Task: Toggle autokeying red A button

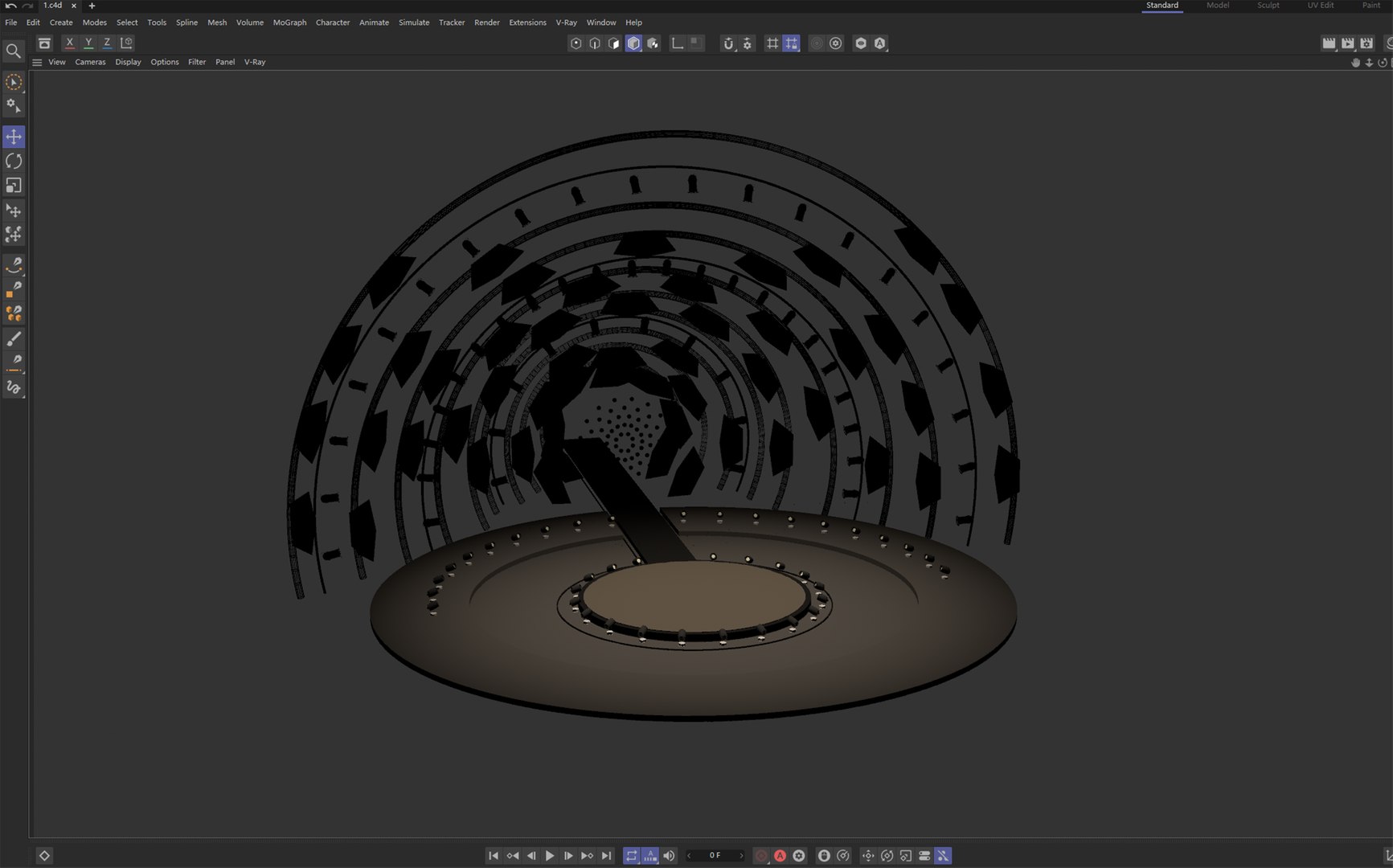Action: (x=780, y=856)
